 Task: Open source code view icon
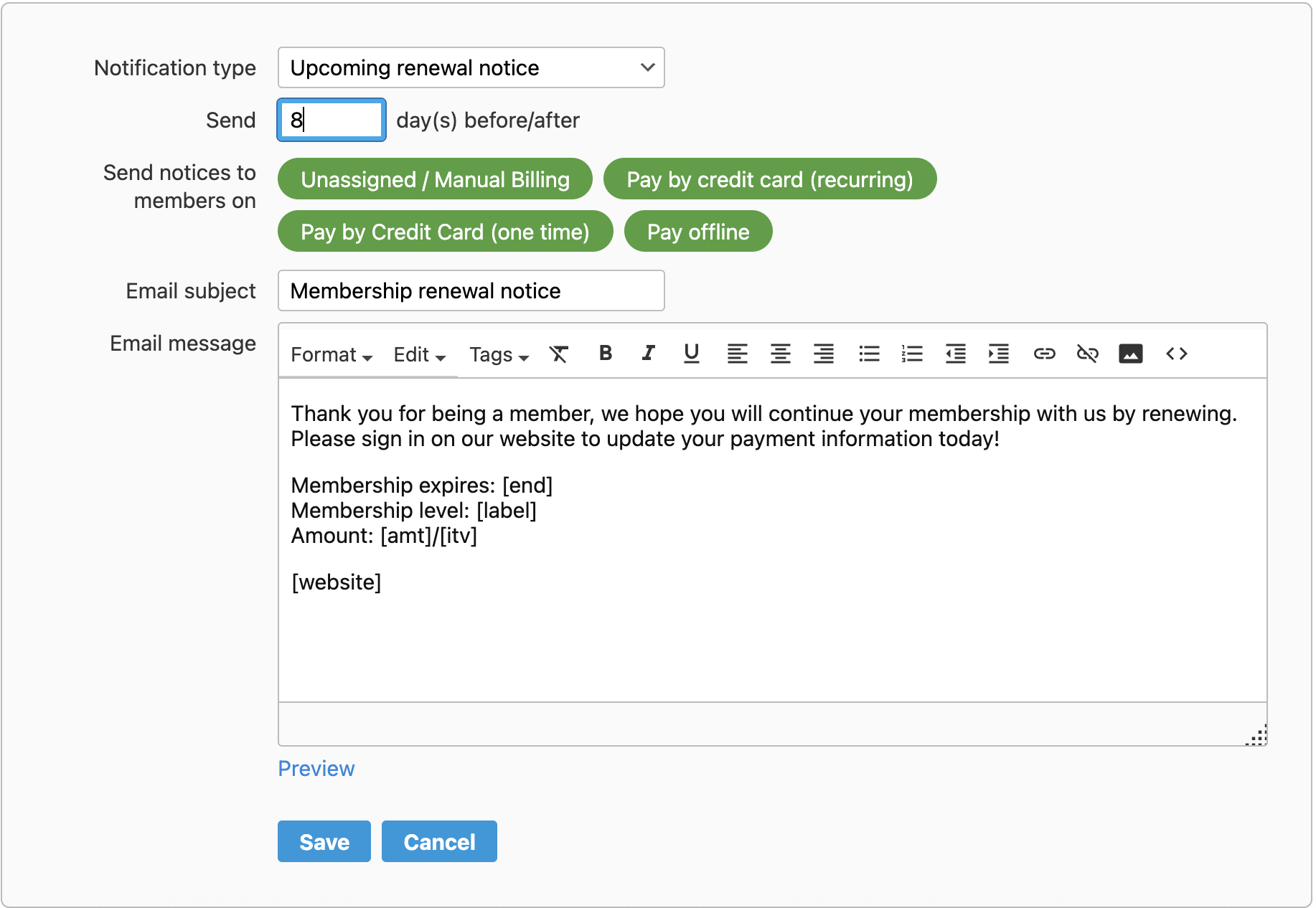(x=1176, y=354)
